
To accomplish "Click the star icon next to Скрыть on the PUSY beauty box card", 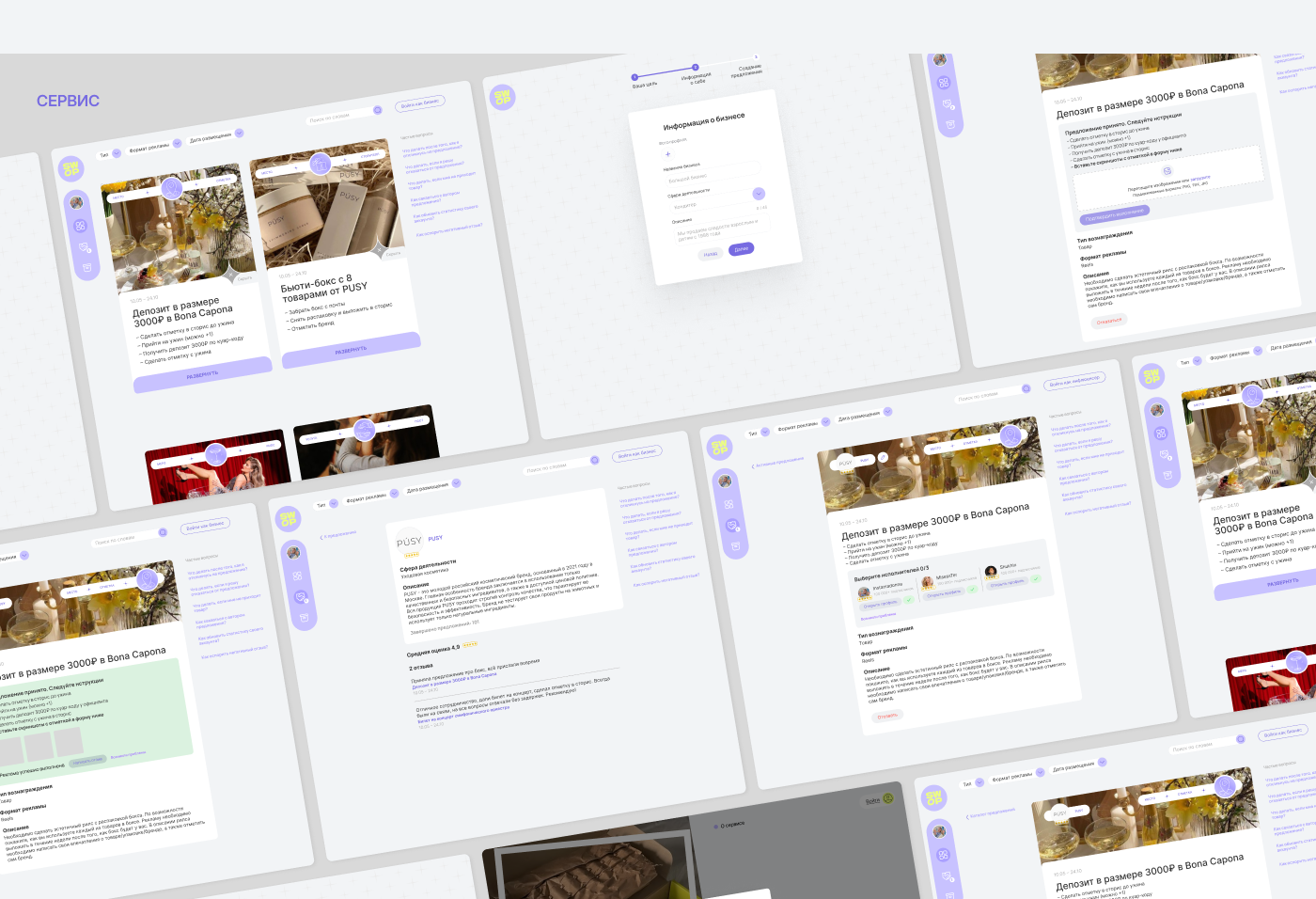I will [380, 248].
